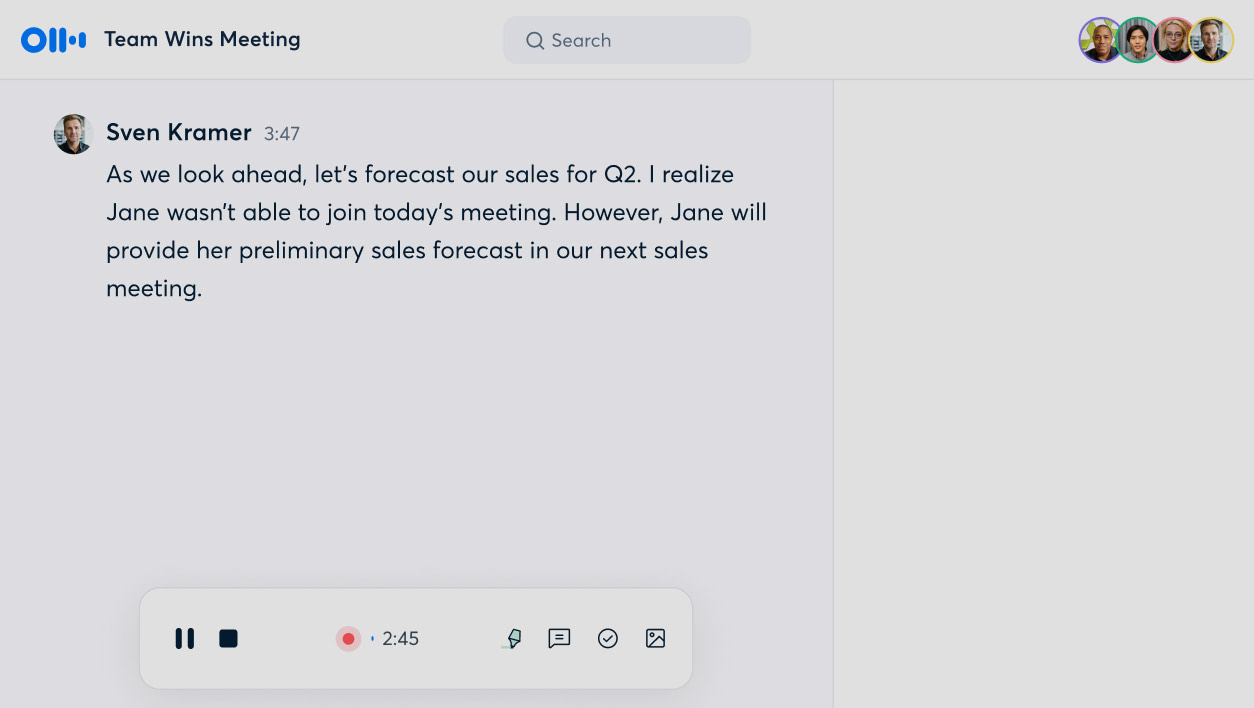Insert an image using the photo icon
1254x708 pixels.
tap(655, 638)
